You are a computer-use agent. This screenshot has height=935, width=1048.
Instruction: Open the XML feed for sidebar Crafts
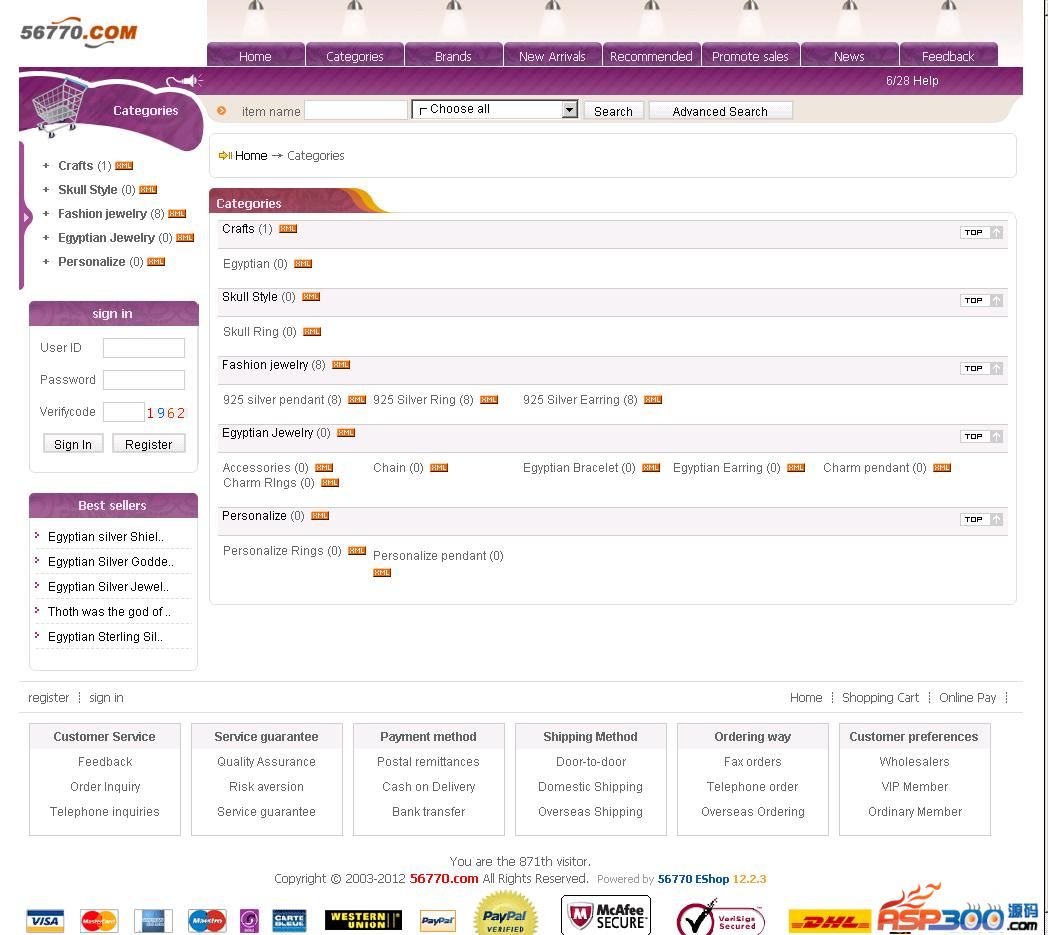[x=124, y=166]
